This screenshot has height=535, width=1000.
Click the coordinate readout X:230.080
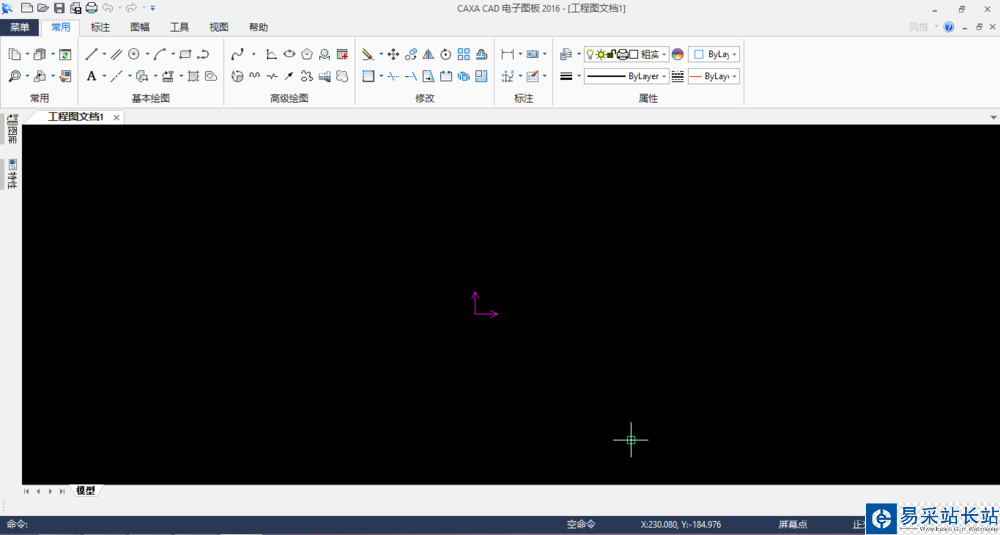[680, 525]
